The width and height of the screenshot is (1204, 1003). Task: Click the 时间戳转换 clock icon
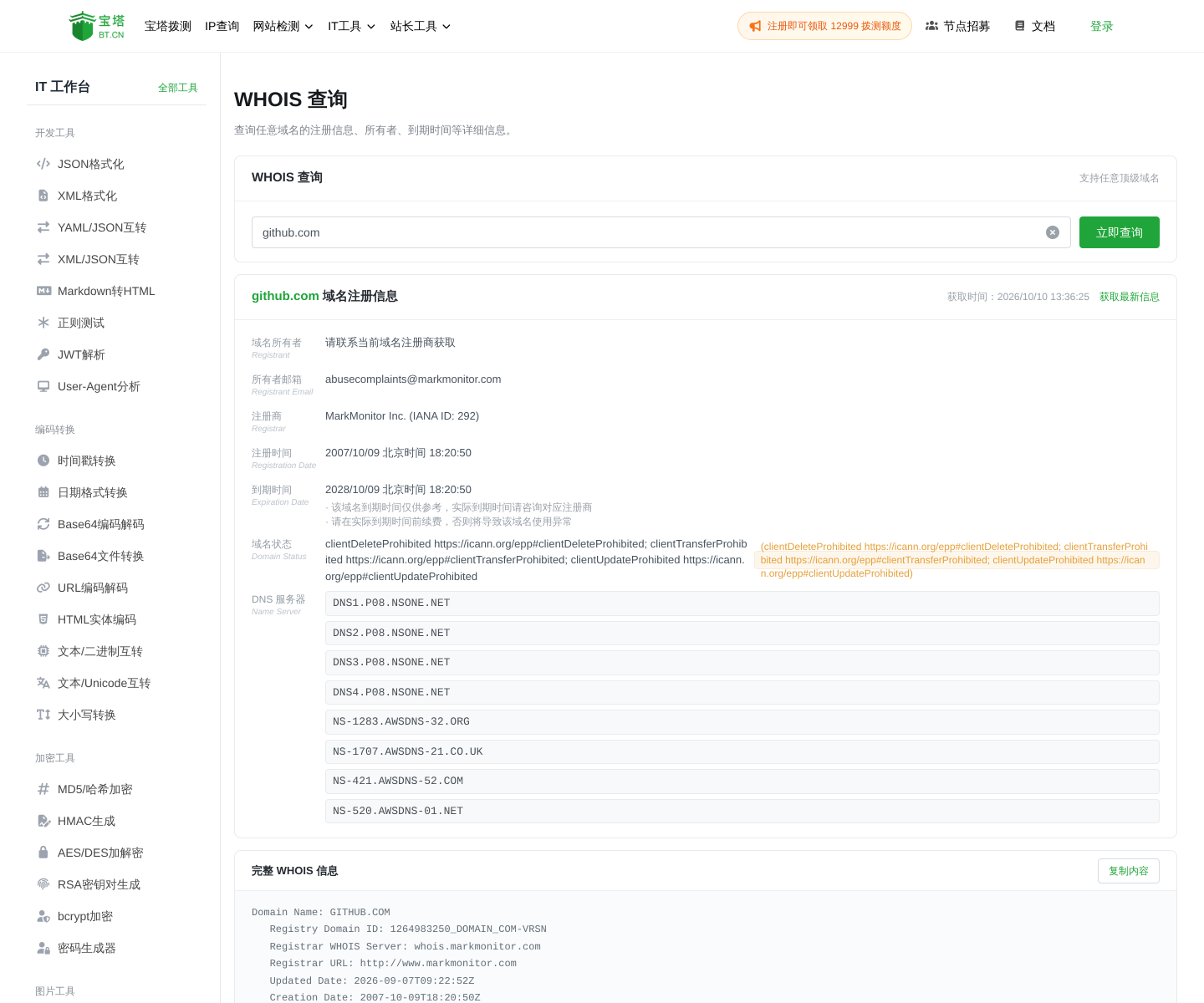point(43,461)
